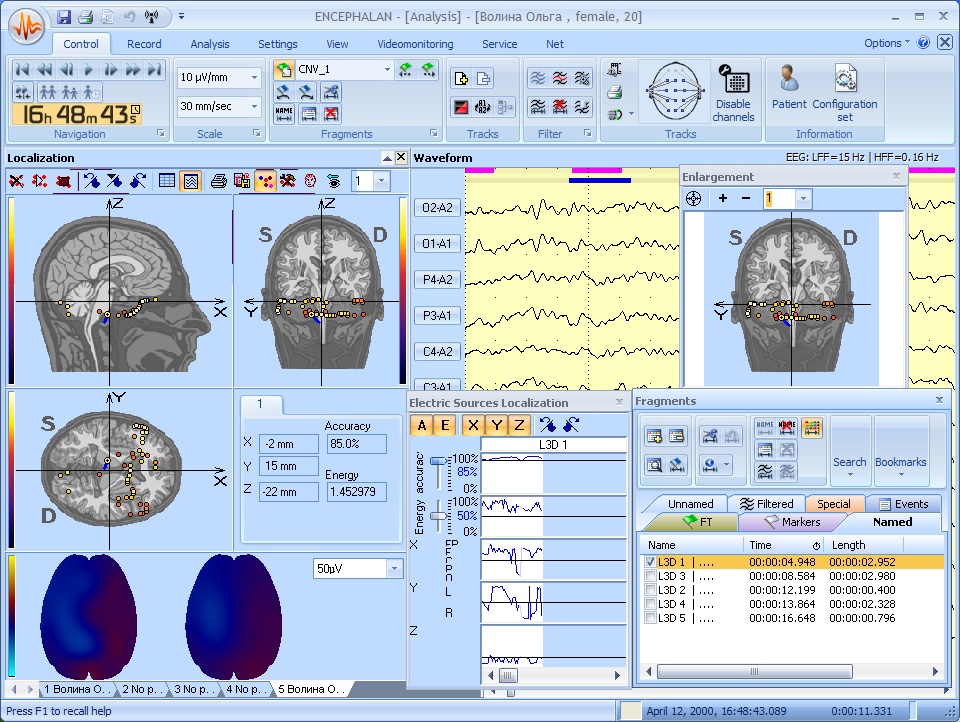Toggle the X coordinate button
Image resolution: width=960 pixels, height=722 pixels.
click(x=473, y=425)
